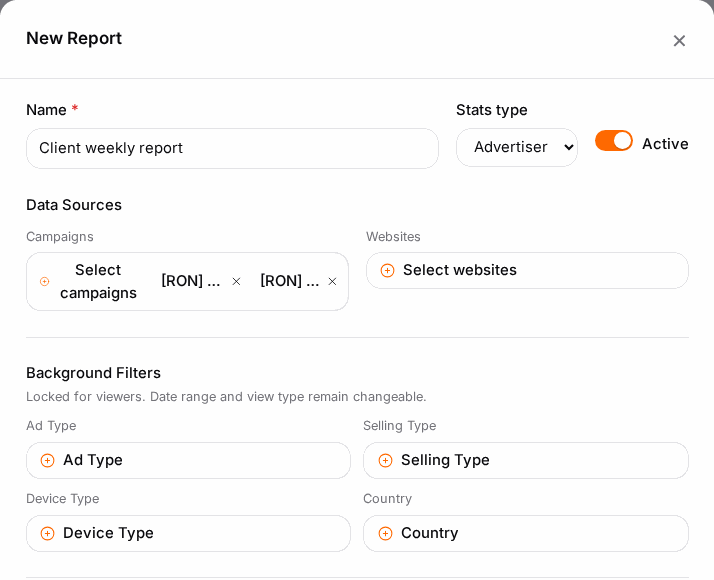The height and width of the screenshot is (580, 714).
Task: Remove the first [RON] campaign chip
Action: pyautogui.click(x=236, y=282)
